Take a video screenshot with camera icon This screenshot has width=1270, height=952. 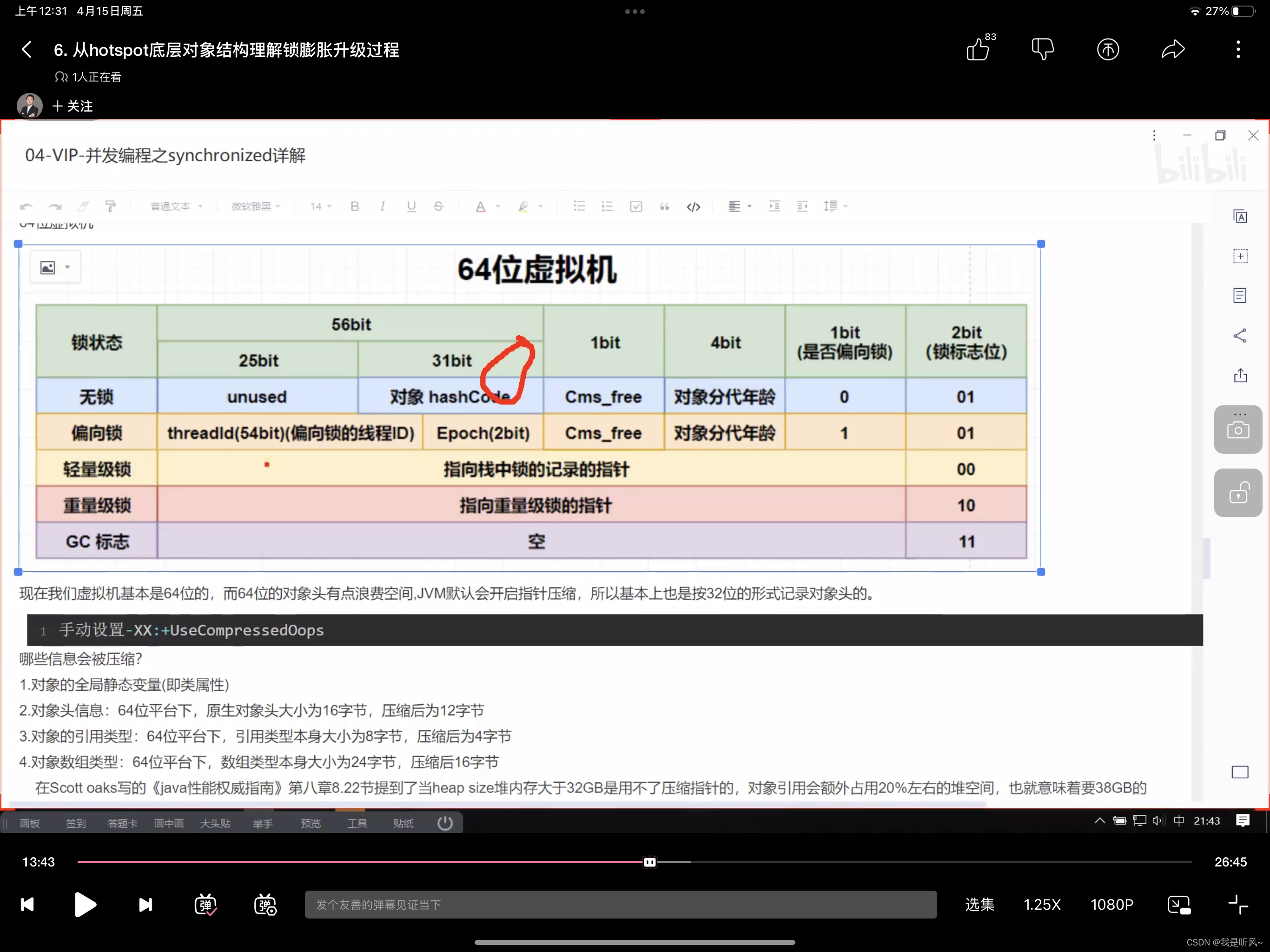1237,430
